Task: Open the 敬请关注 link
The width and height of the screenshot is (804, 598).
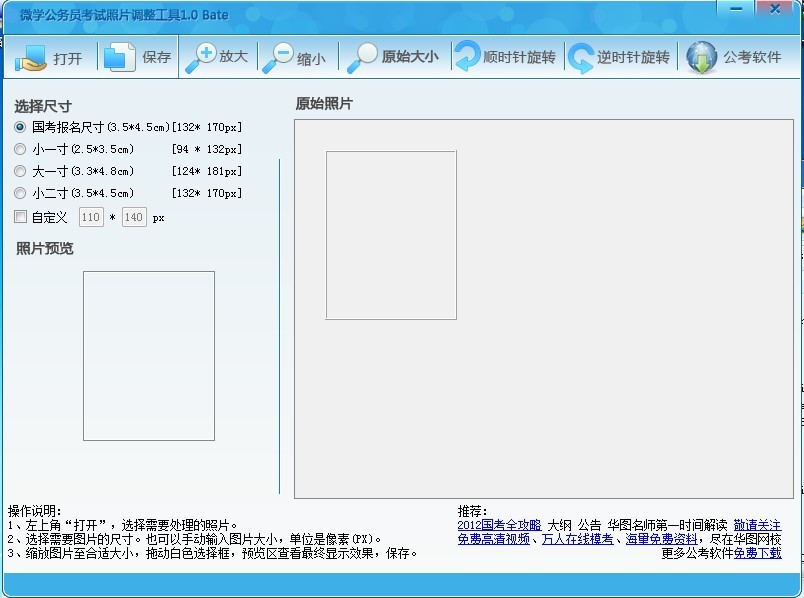Action: 757,525
